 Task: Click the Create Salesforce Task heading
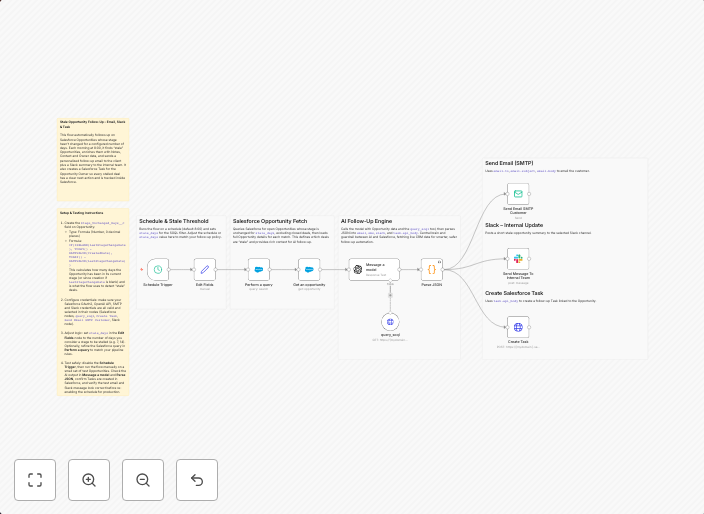tap(514, 293)
